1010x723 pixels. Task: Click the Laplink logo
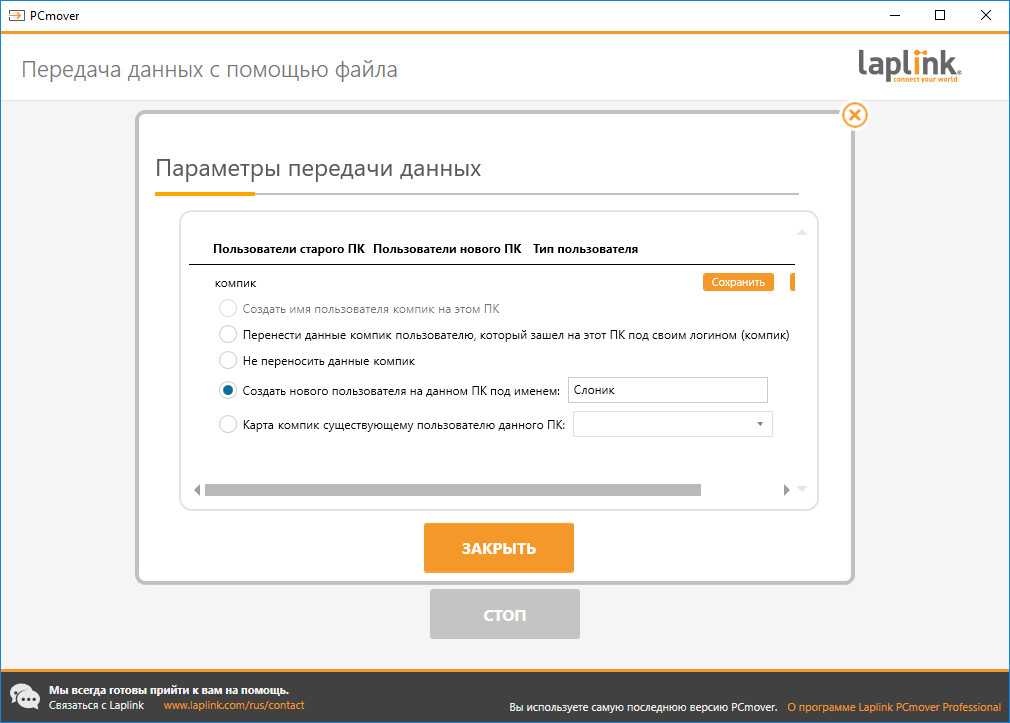pos(909,67)
